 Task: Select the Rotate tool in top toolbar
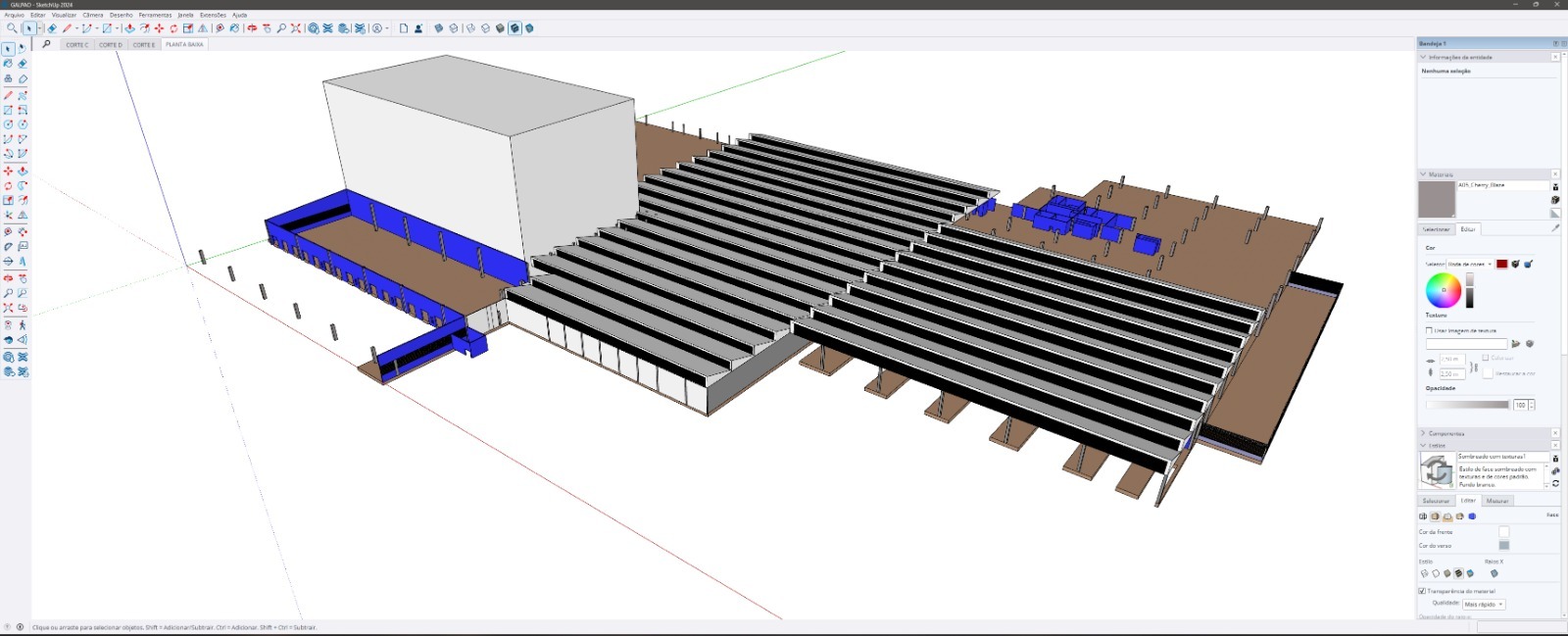pos(173,28)
